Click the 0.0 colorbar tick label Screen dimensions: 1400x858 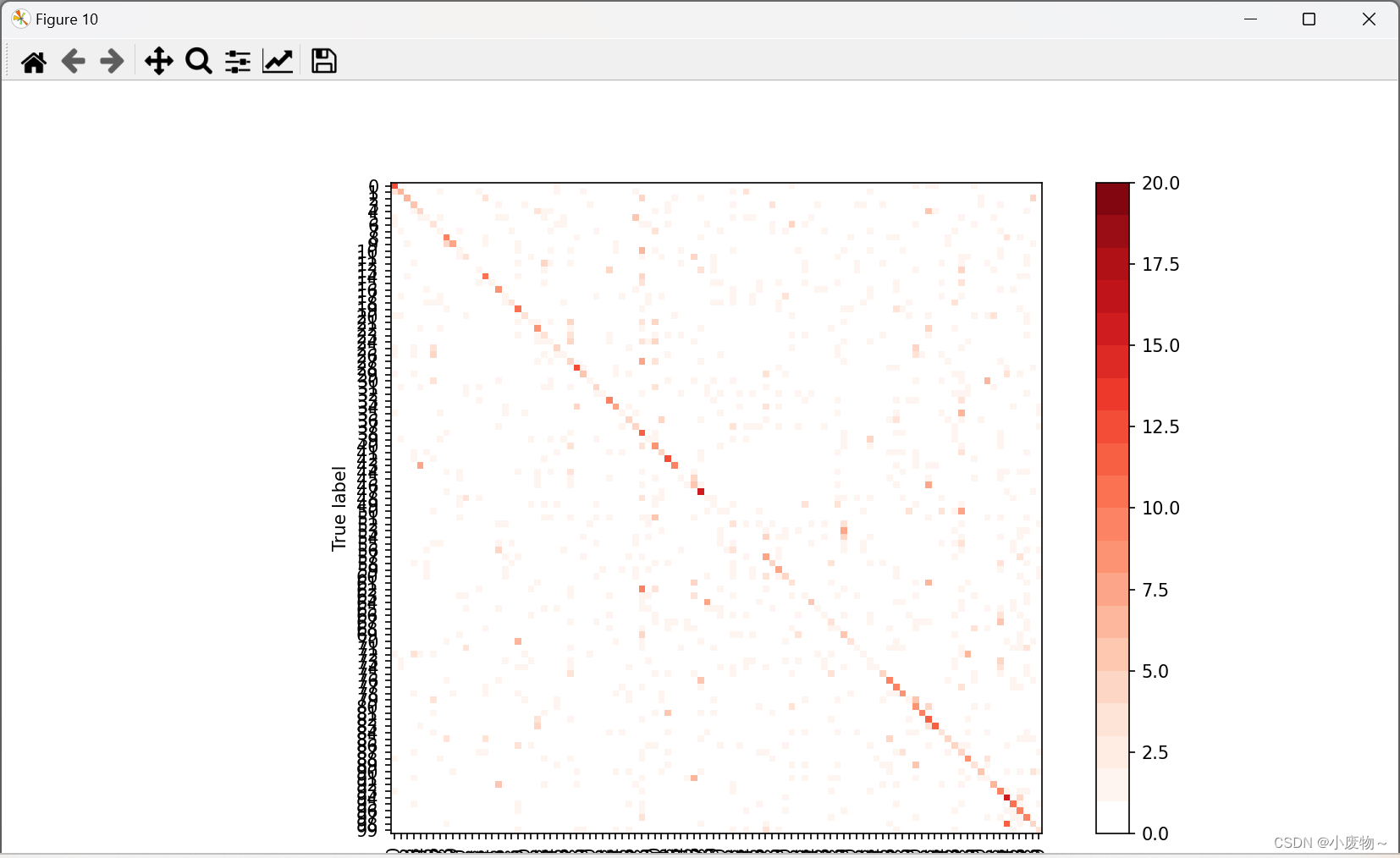[x=1155, y=833]
